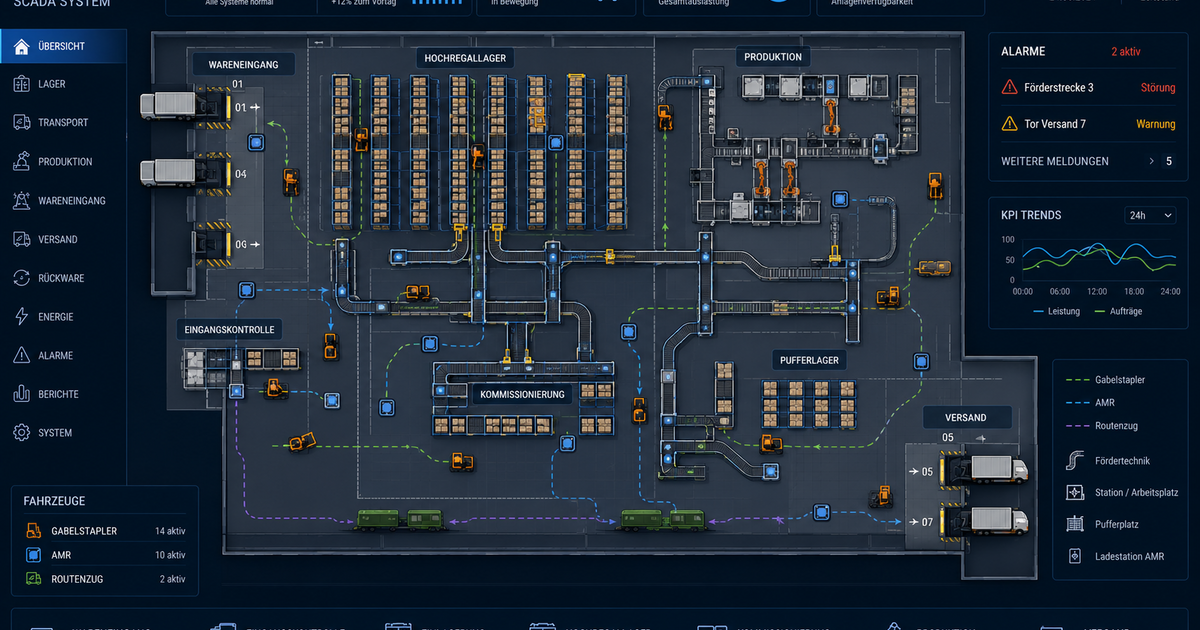Select the Pufferlager zone label on the map

809,360
